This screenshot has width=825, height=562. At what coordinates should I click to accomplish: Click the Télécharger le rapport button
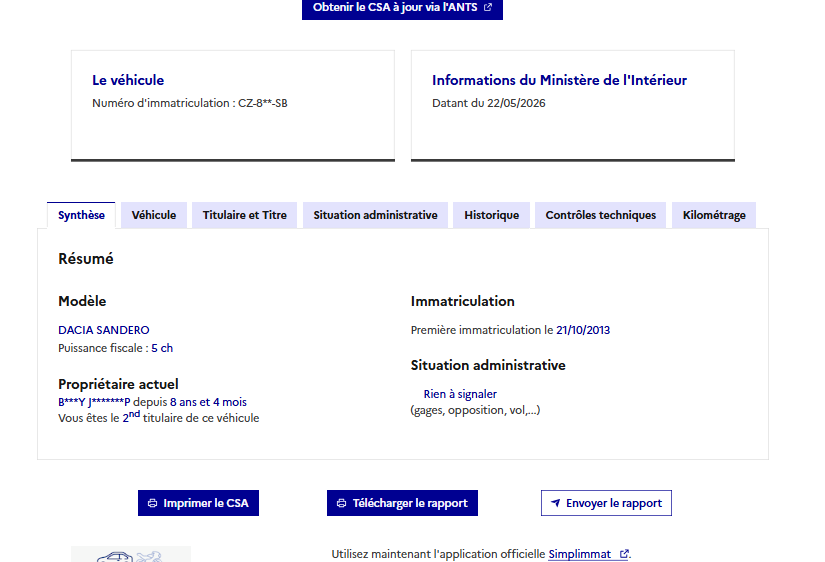[402, 503]
